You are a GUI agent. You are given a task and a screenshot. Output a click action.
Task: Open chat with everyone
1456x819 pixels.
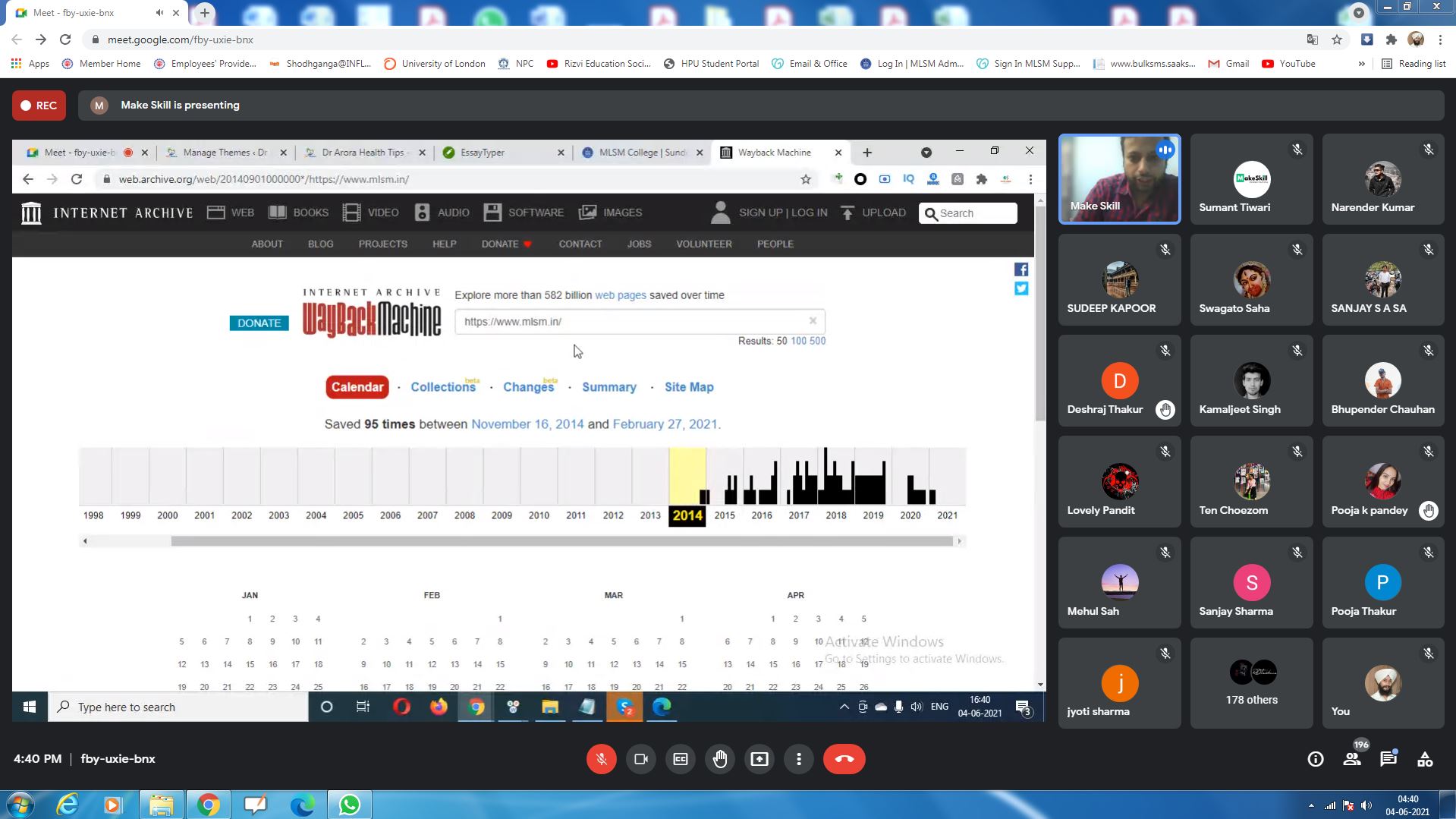coord(1388,759)
